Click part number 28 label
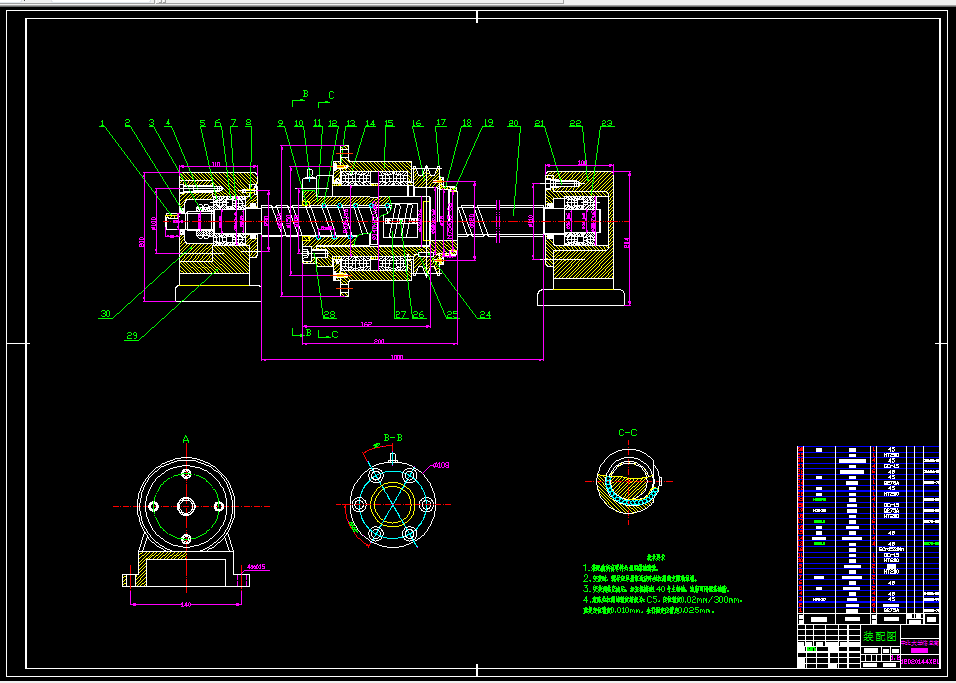956x683 pixels. click(x=330, y=315)
